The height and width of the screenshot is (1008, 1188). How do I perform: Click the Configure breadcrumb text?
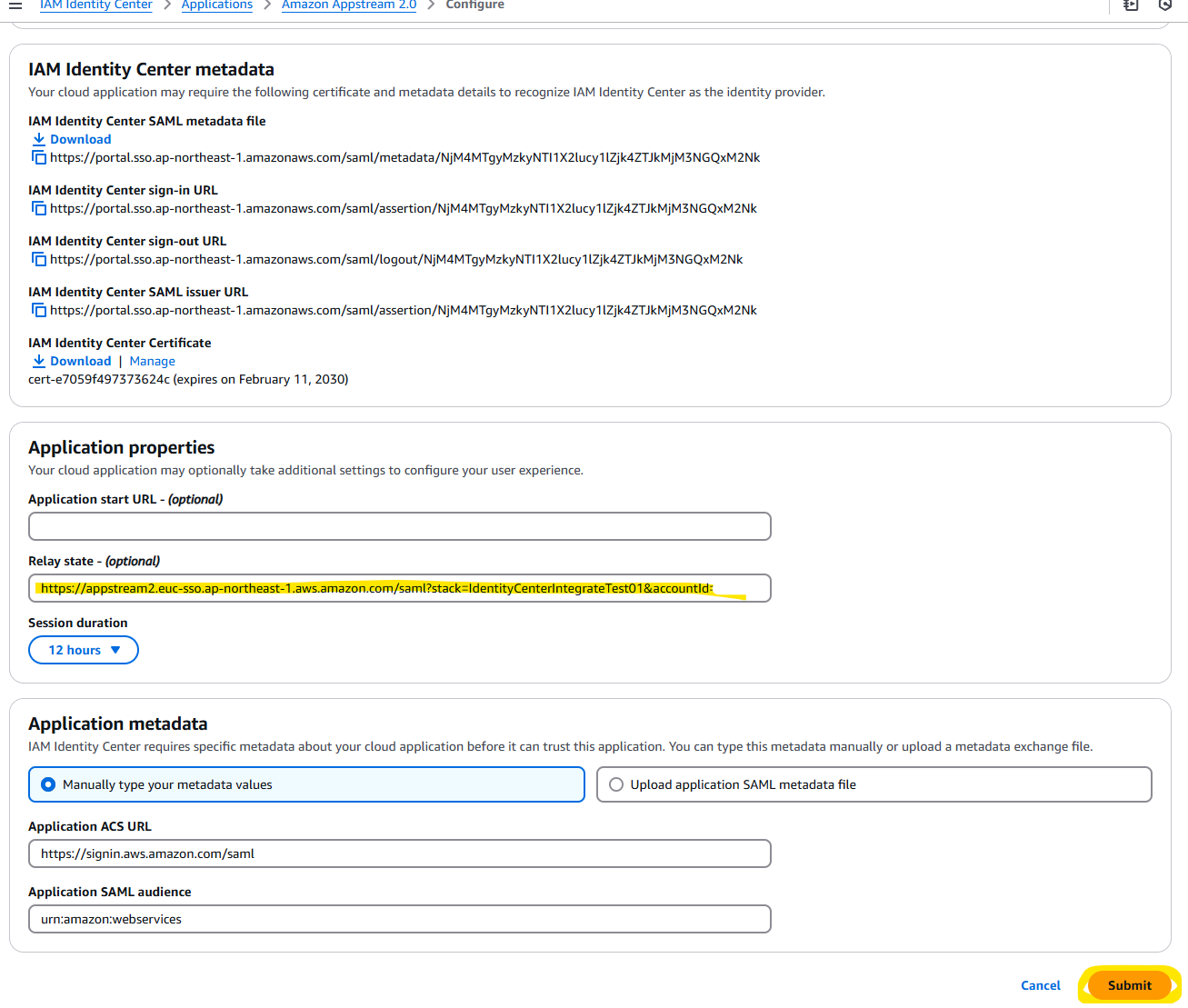coord(474,5)
